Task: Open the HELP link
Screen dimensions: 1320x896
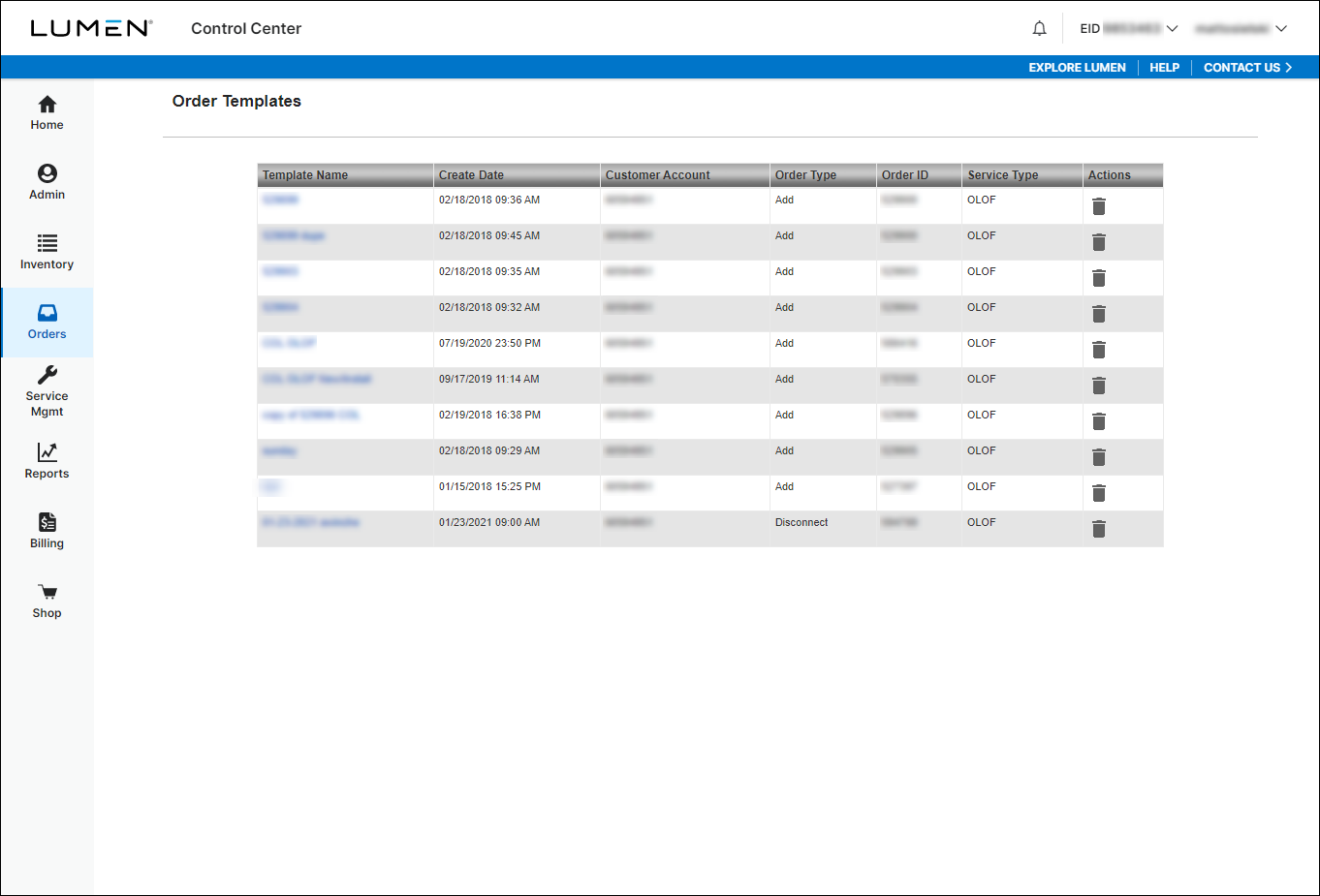Action: coord(1164,68)
